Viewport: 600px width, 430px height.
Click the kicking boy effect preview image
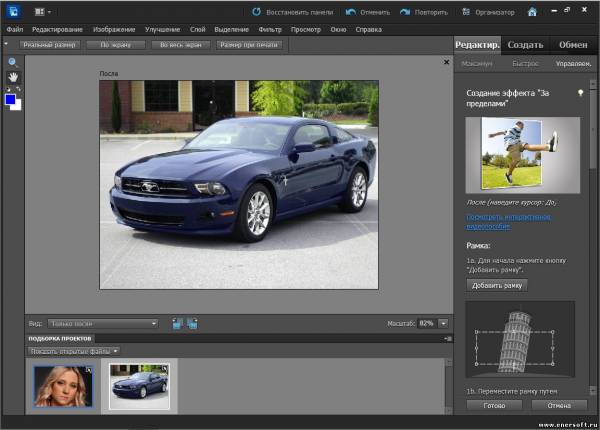pos(522,155)
